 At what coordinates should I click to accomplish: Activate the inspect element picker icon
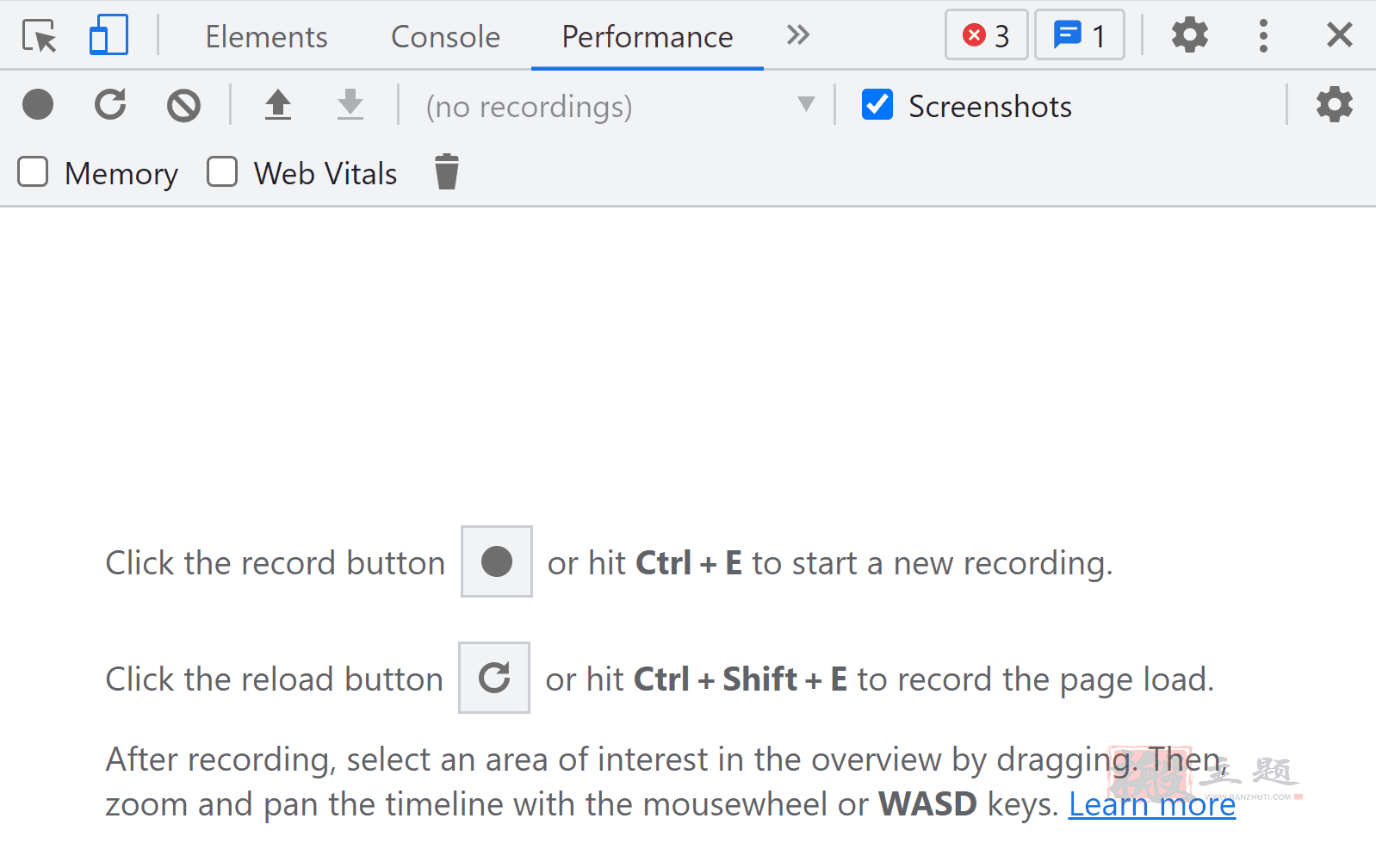(x=40, y=36)
